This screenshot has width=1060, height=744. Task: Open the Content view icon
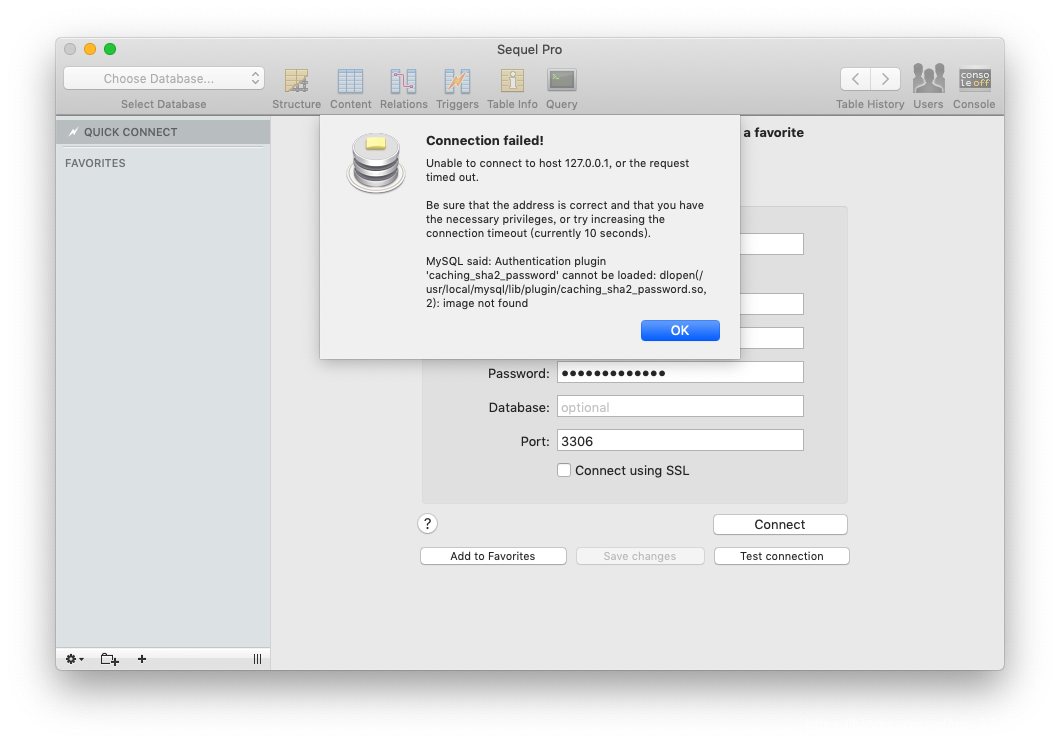click(350, 81)
